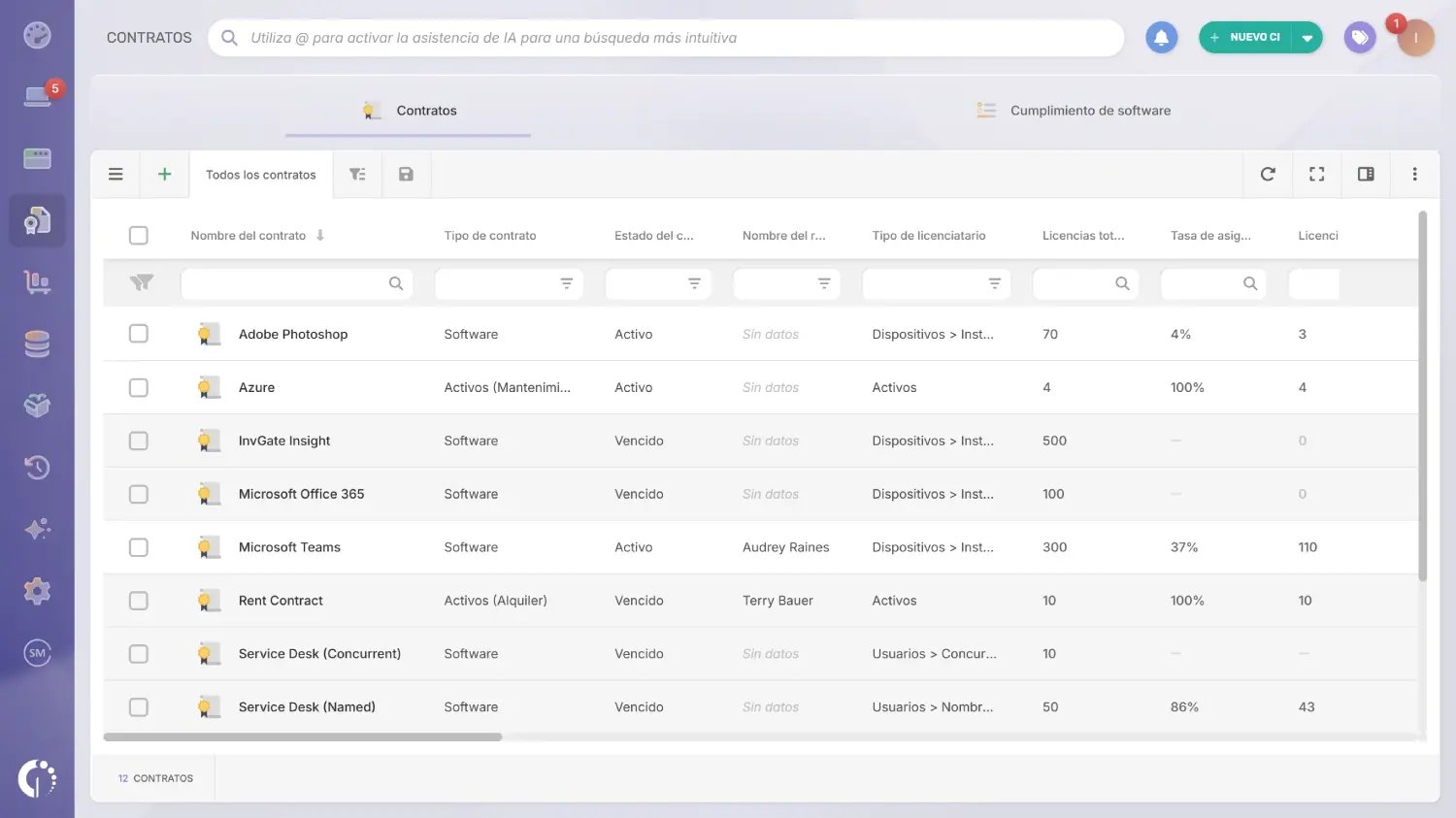The width and height of the screenshot is (1456, 818).
Task: Enter fullscreen table view
Action: [1317, 175]
